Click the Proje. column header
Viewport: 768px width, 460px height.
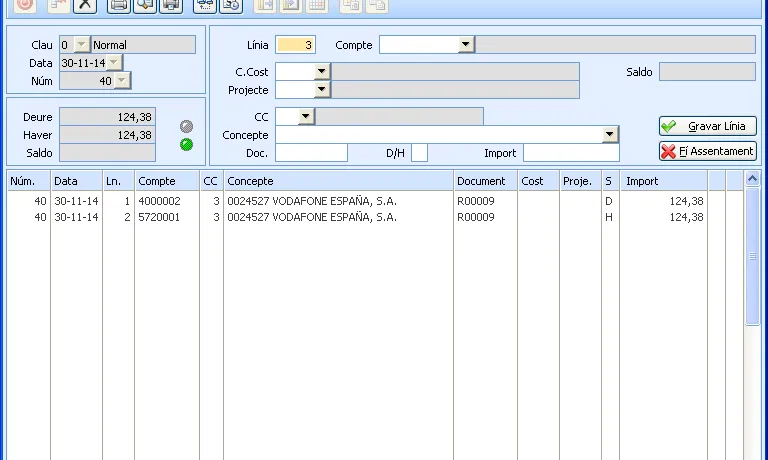tap(580, 181)
